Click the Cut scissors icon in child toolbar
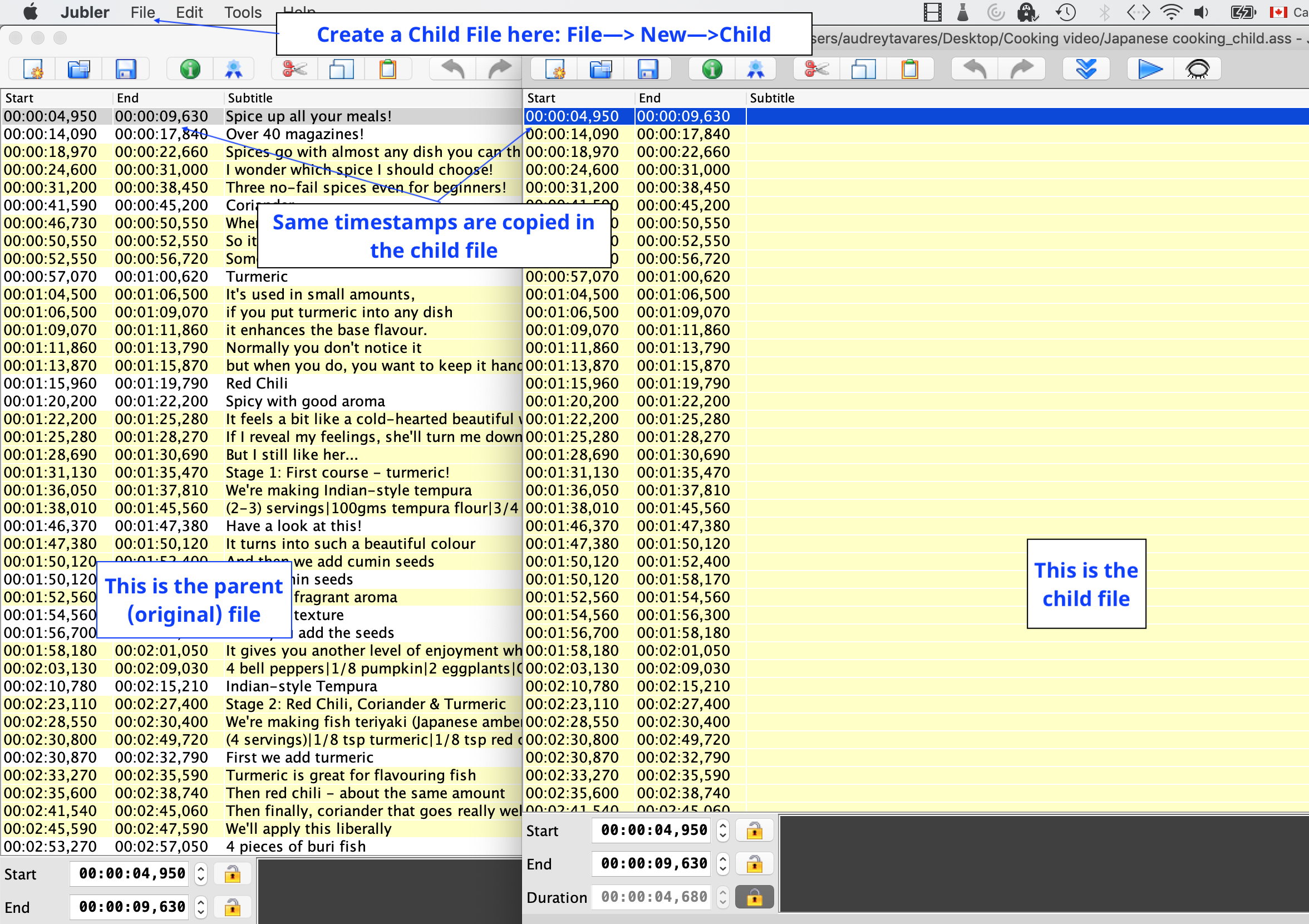Screen dimensions: 1309x924 pyautogui.click(x=816, y=69)
